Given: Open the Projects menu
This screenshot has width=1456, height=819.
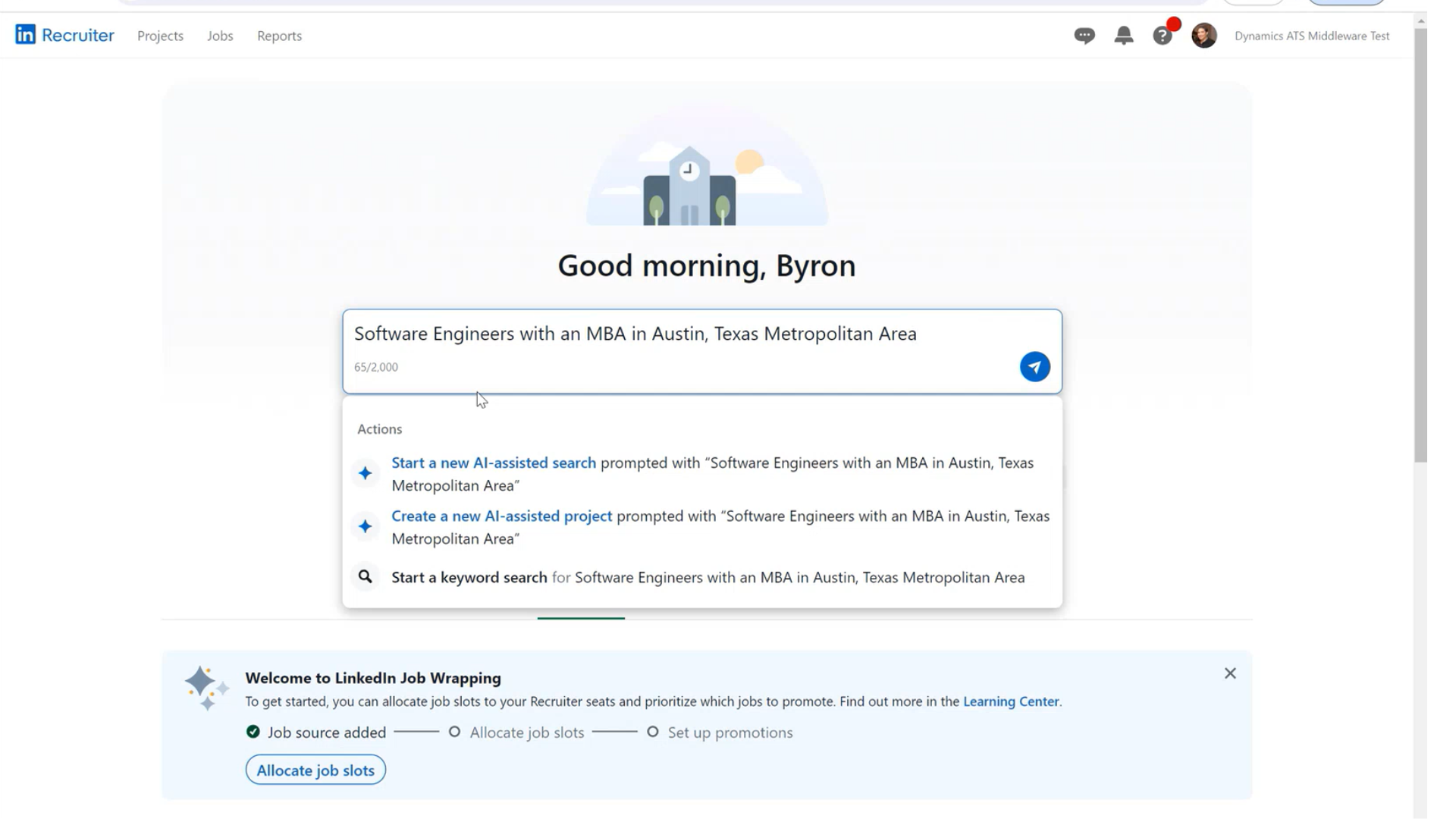Looking at the screenshot, I should tap(160, 36).
